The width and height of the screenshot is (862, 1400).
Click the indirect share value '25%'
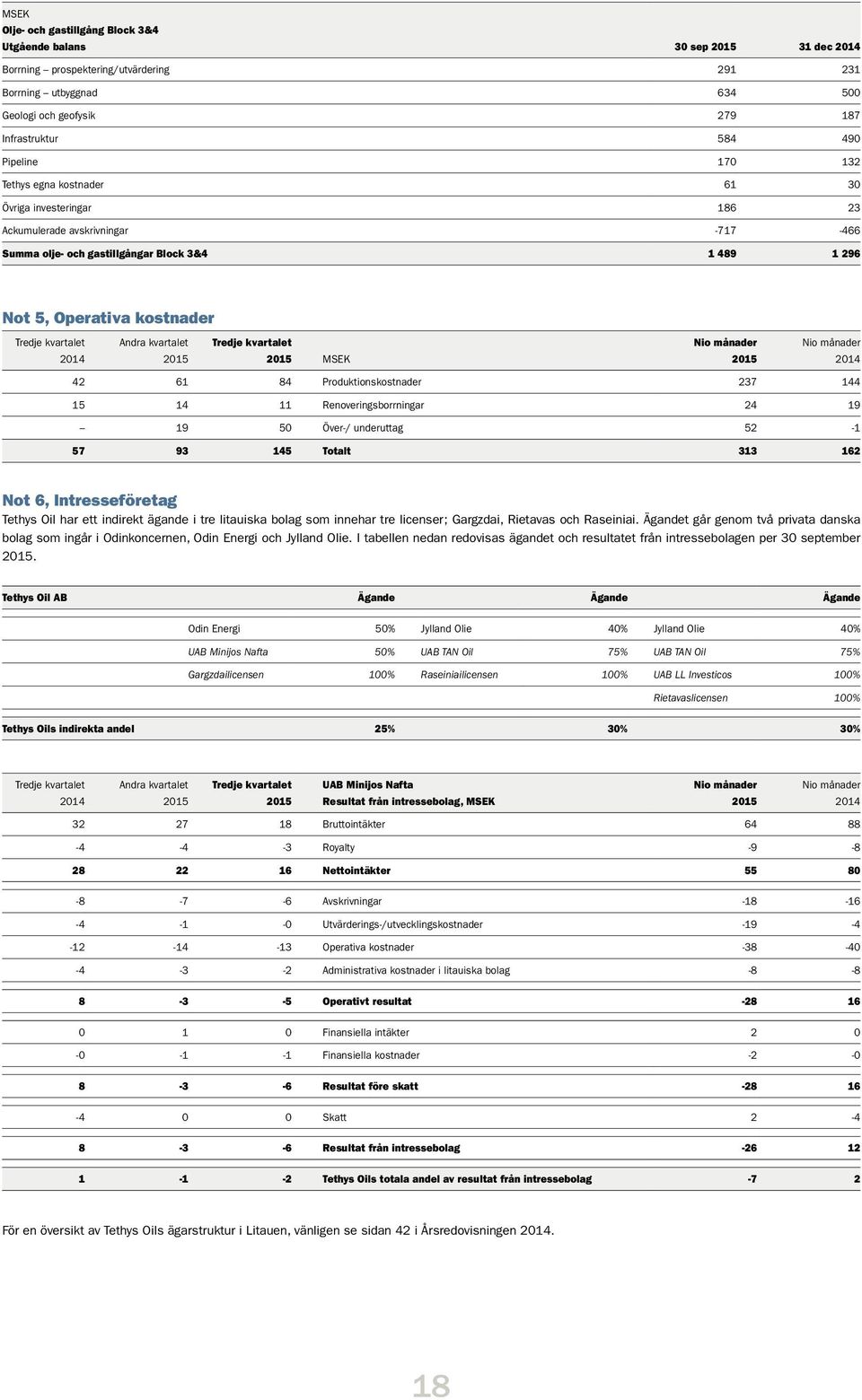pyautogui.click(x=384, y=730)
